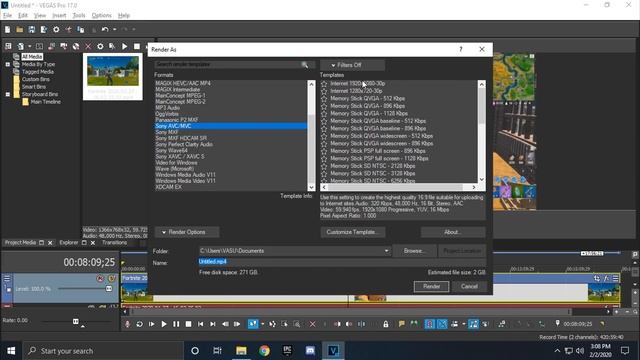This screenshot has width=640, height=360.
Task: Open Google Chrome from the taskbar
Action: [x=264, y=351]
